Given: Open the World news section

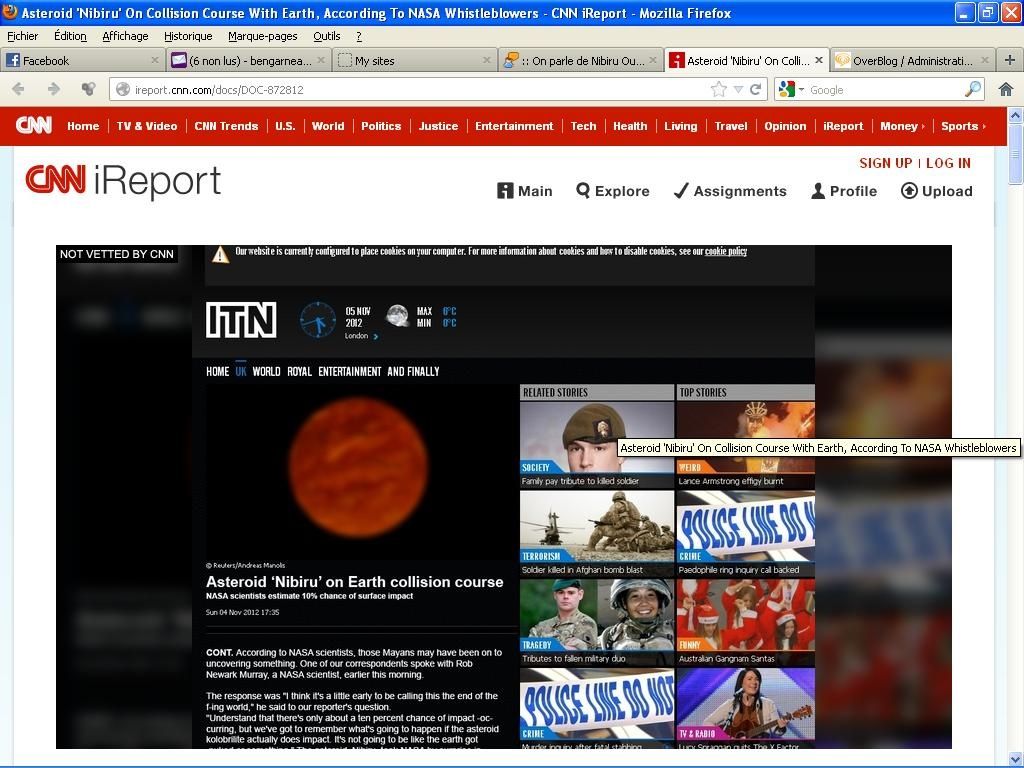Looking at the screenshot, I should click(x=328, y=126).
